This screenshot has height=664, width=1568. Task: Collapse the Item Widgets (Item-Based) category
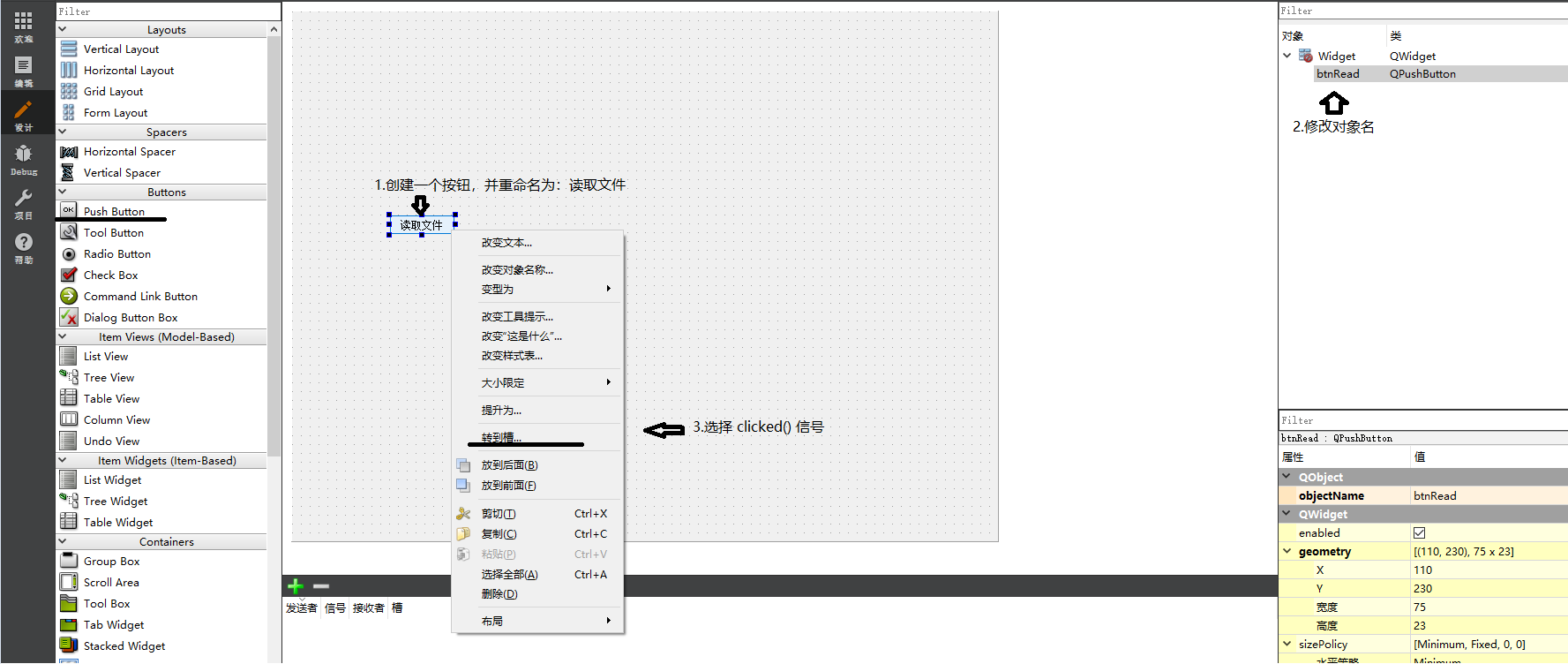tap(63, 460)
